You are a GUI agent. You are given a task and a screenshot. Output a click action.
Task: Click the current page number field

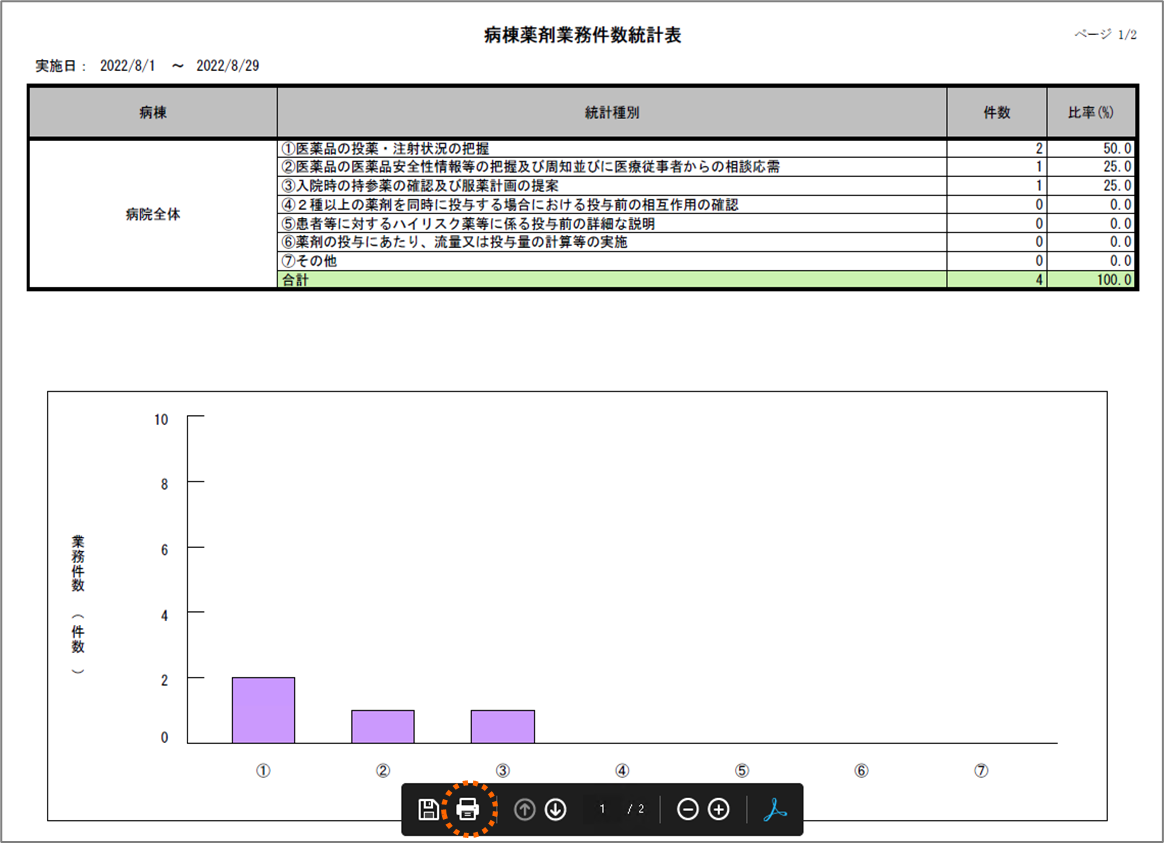tap(603, 810)
